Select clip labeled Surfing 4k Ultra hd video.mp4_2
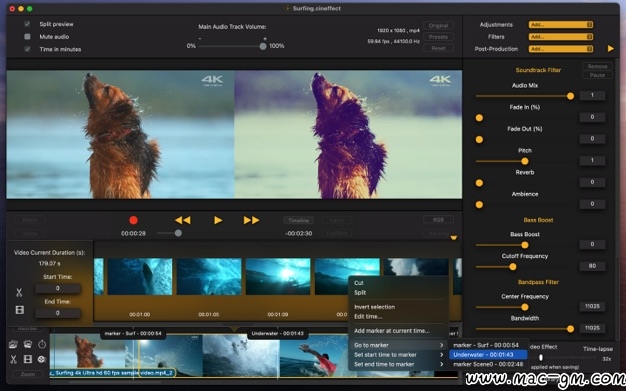 click(113, 373)
